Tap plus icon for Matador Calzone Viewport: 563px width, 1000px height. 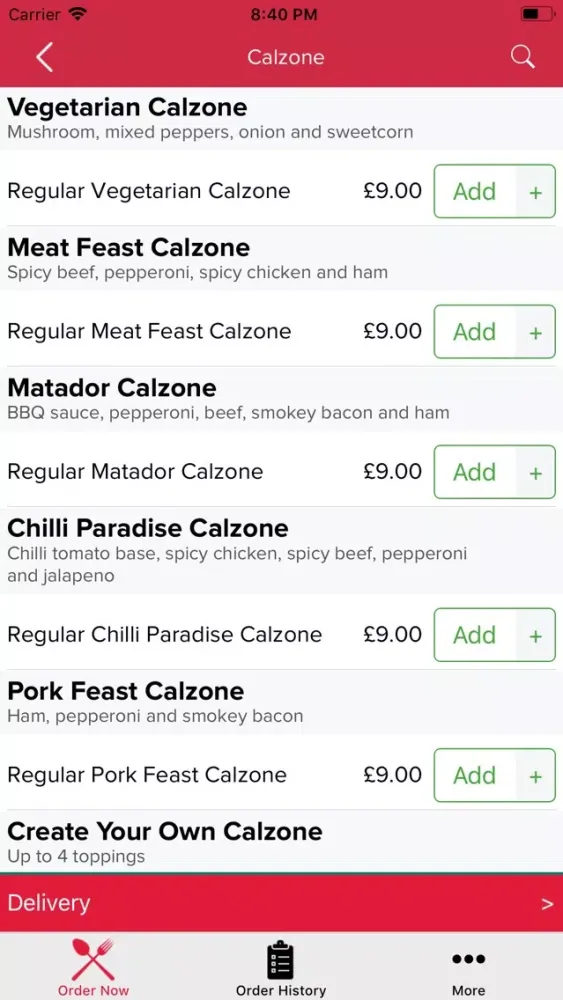point(536,472)
